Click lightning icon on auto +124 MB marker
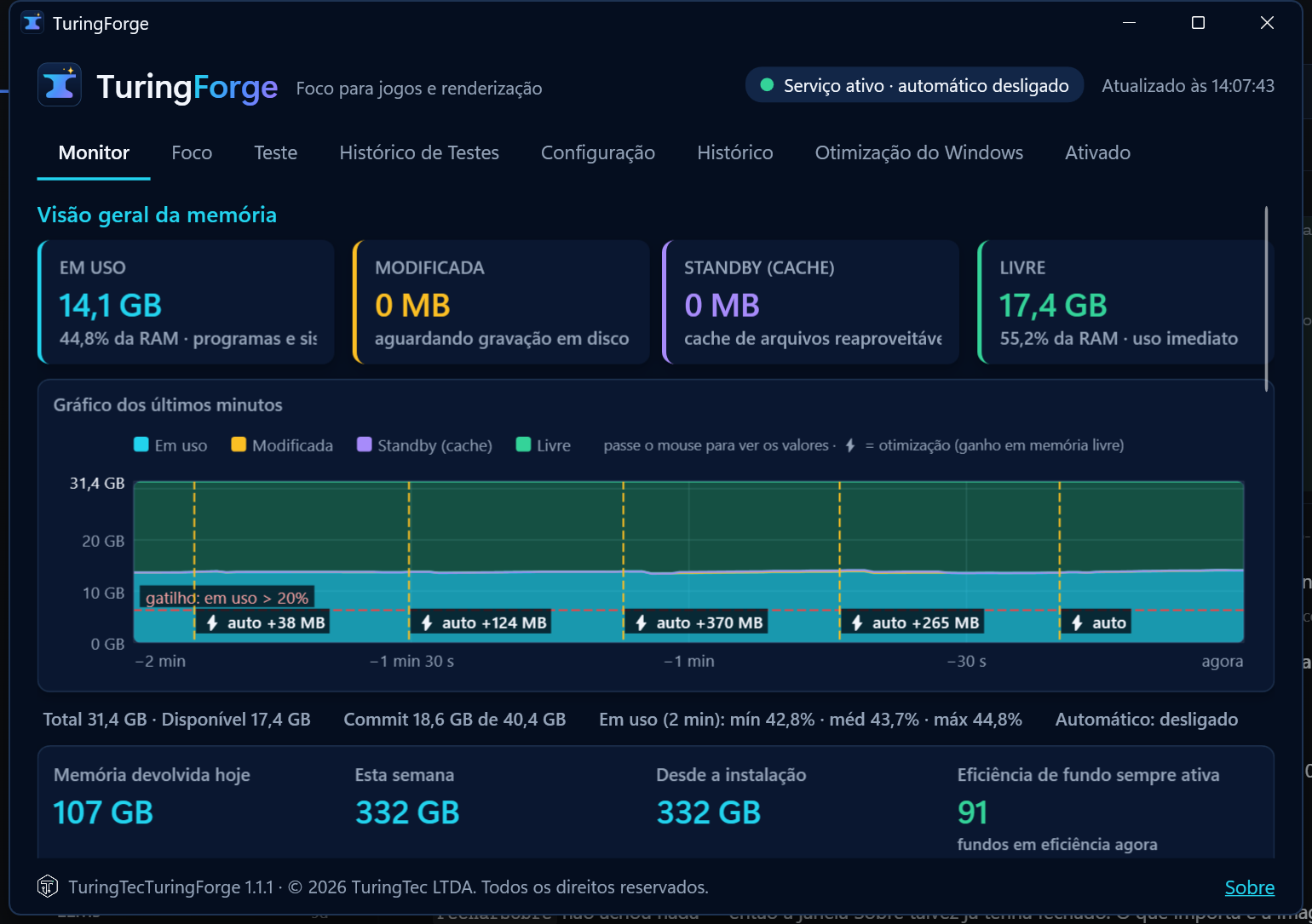Viewport: 1312px width, 924px height. [x=427, y=623]
